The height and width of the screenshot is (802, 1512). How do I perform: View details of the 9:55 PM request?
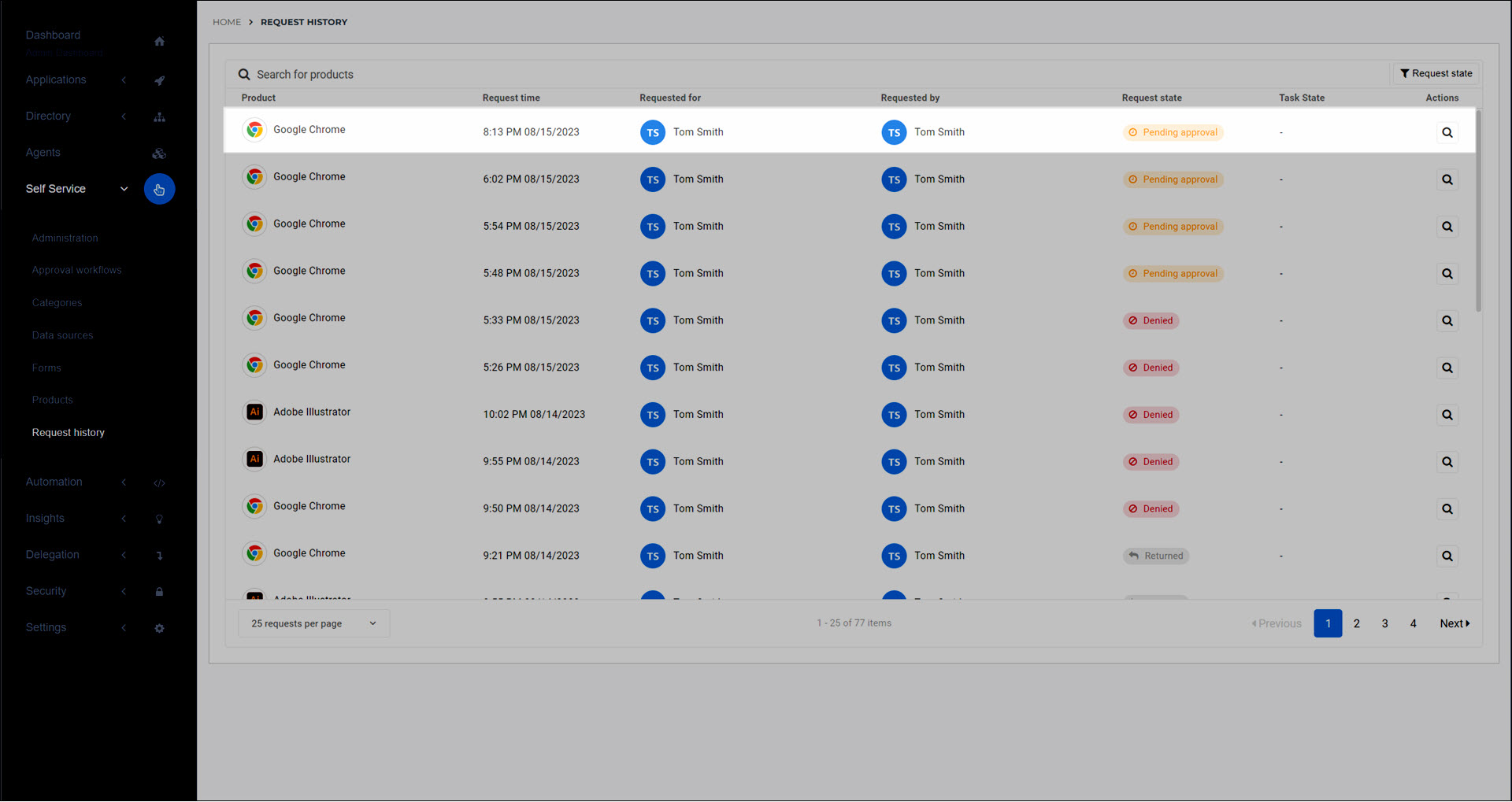[1447, 462]
